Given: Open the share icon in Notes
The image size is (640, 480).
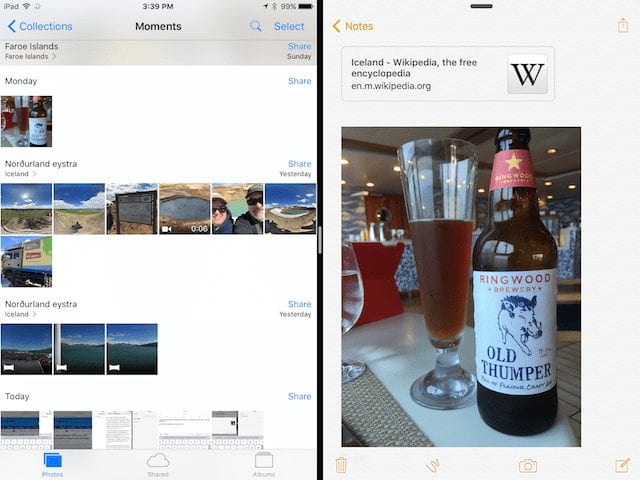Looking at the screenshot, I should [x=622, y=26].
